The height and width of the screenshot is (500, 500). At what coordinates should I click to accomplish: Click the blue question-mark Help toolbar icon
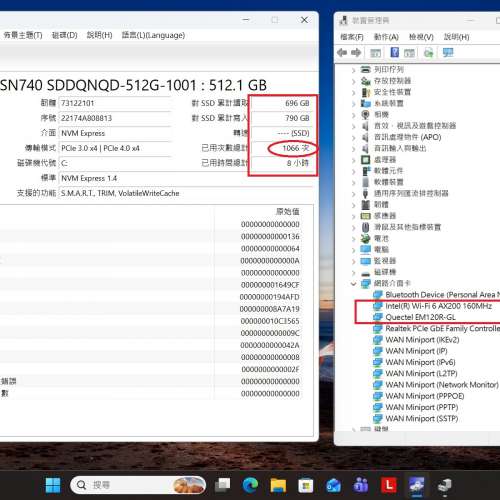tap(395, 53)
